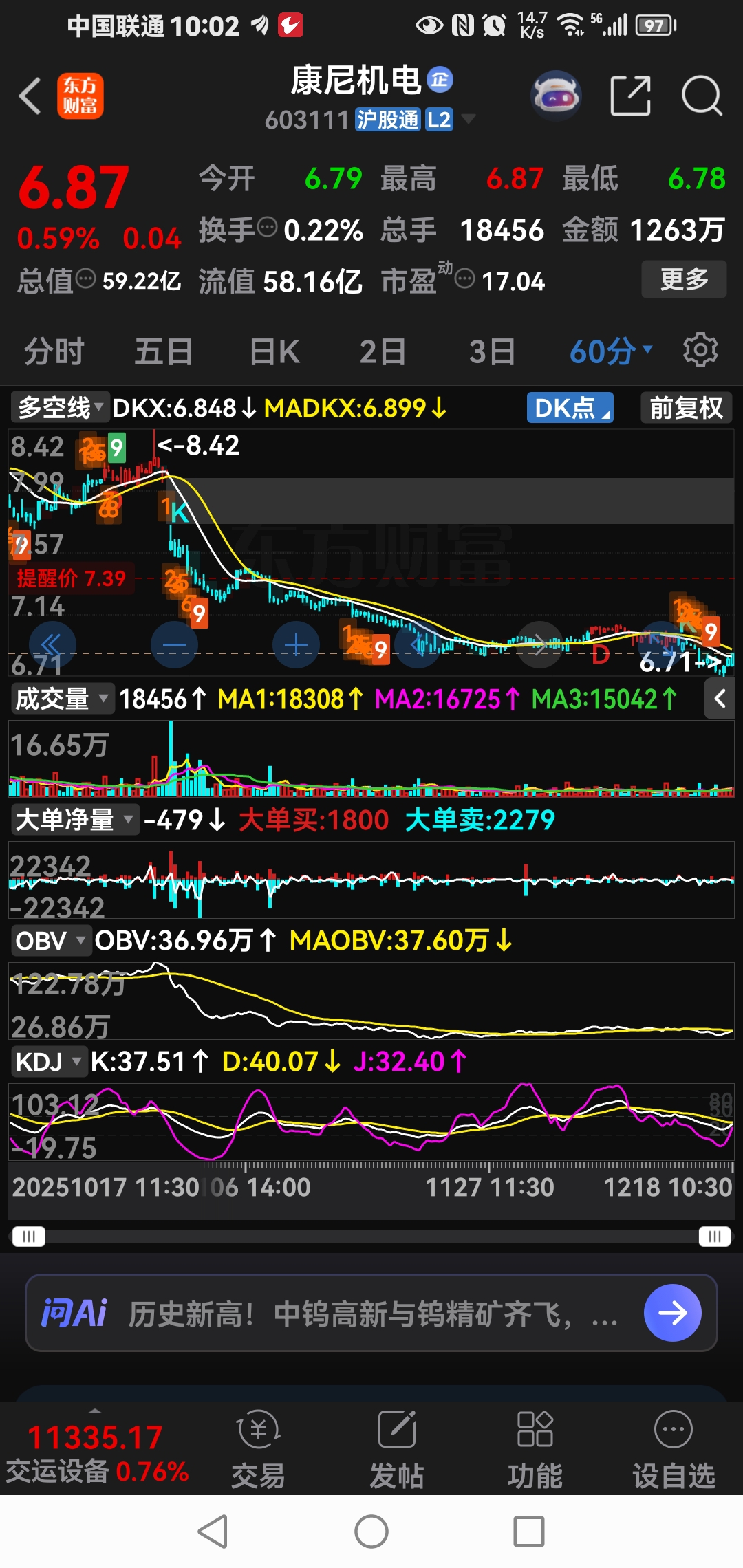Add stock via 设自选 icon
Viewport: 743px width, 1568px height.
[x=674, y=1448]
